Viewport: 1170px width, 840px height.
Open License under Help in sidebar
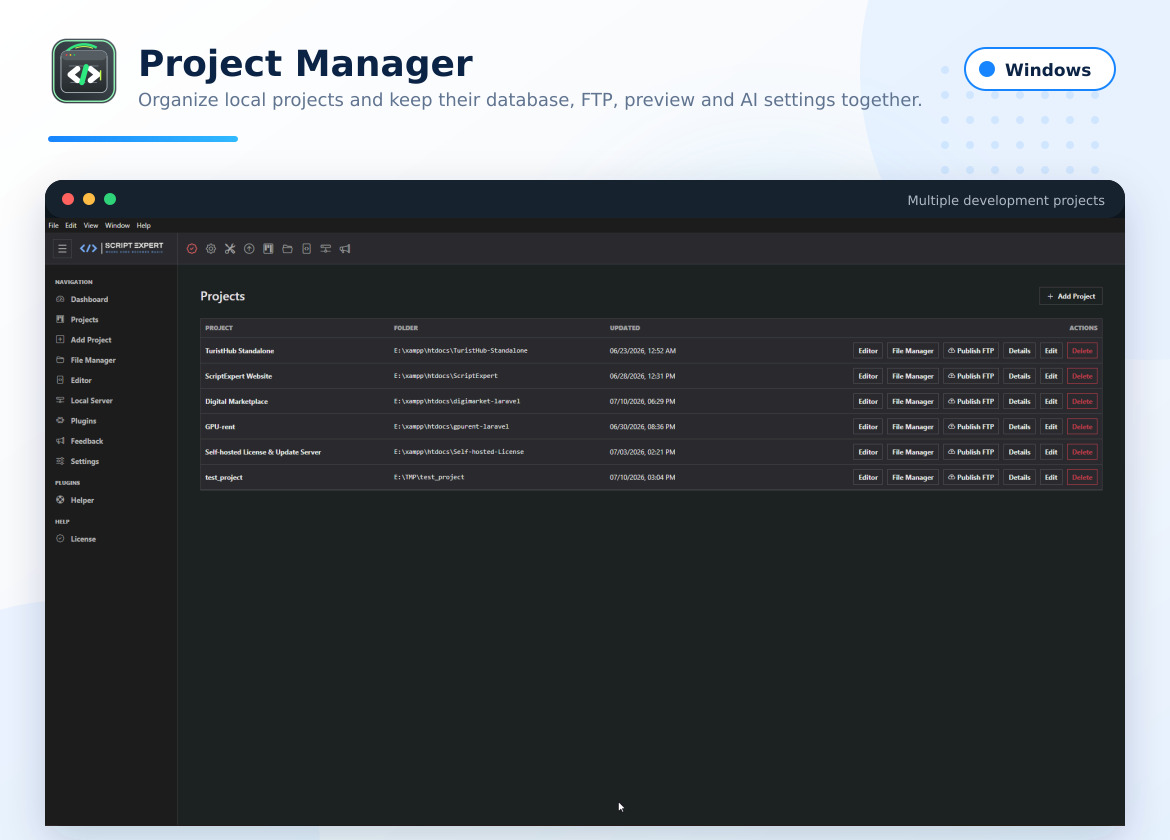[x=83, y=539]
